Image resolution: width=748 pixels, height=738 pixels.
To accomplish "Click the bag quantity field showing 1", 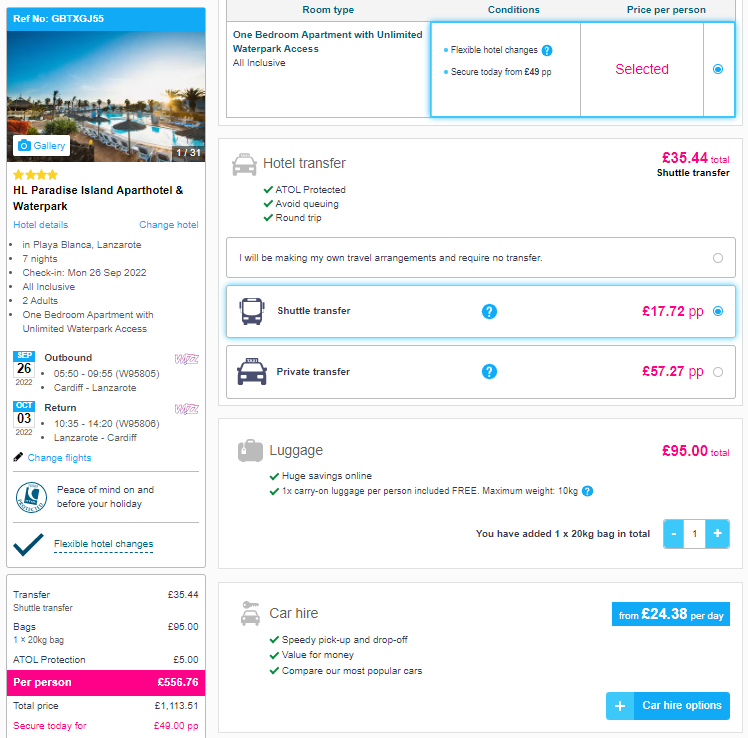I will pyautogui.click(x=695, y=534).
